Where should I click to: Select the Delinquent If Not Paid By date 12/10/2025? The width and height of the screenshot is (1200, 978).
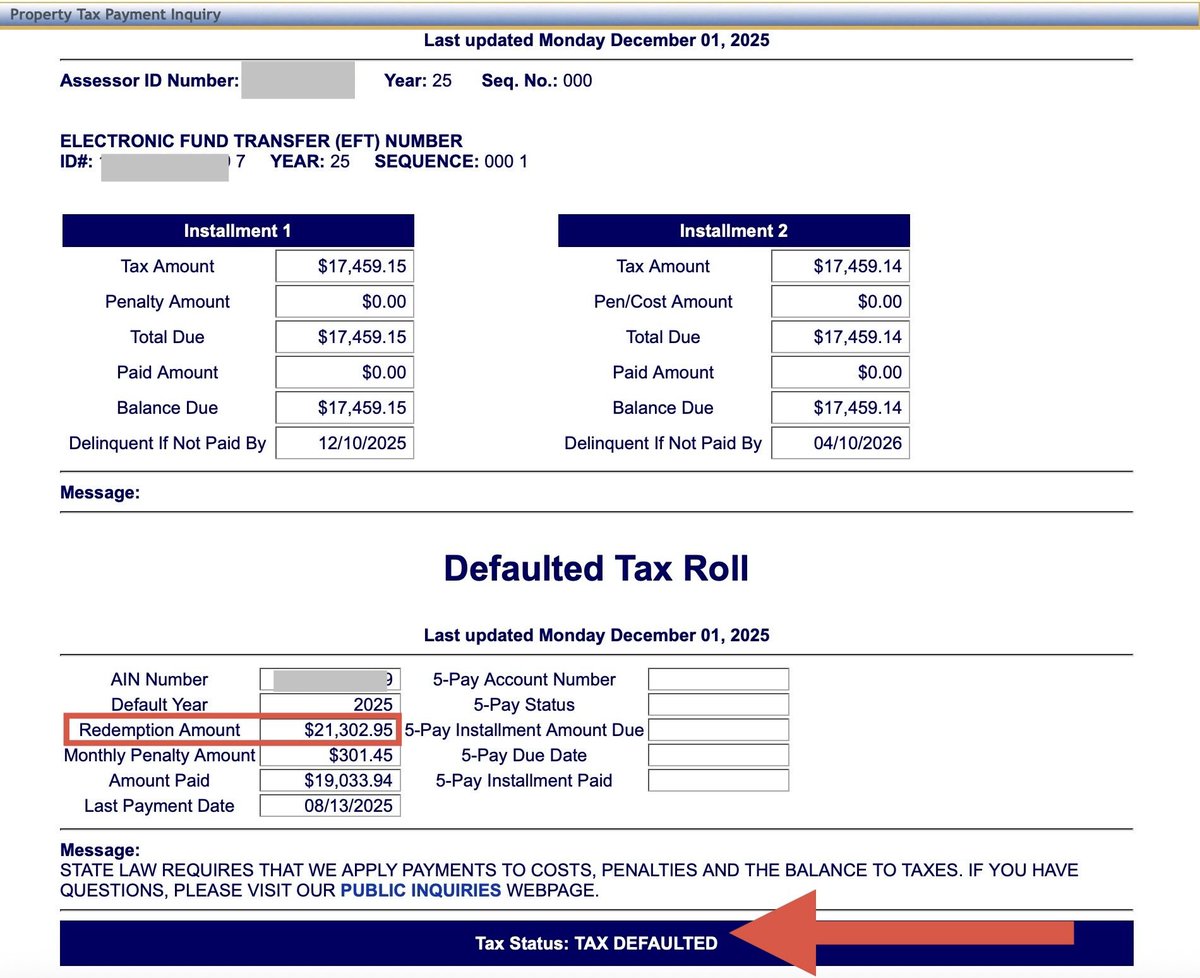pos(344,442)
